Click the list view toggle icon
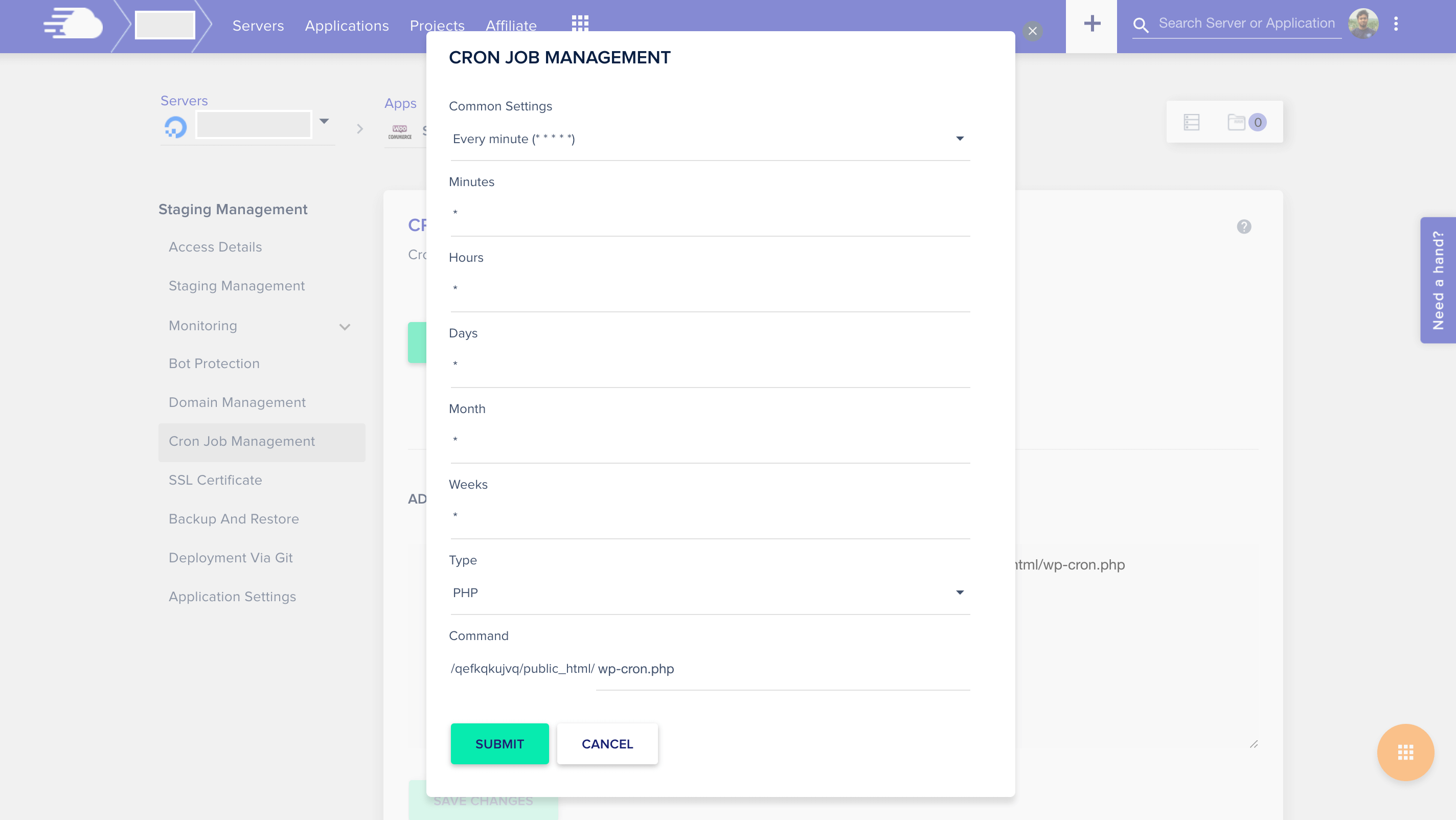This screenshot has height=820, width=1456. pos(1192,122)
